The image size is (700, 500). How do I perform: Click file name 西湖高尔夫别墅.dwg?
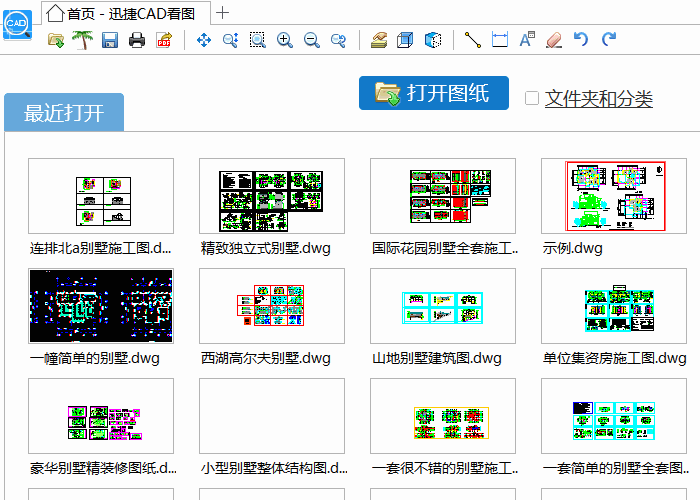pyautogui.click(x=266, y=358)
